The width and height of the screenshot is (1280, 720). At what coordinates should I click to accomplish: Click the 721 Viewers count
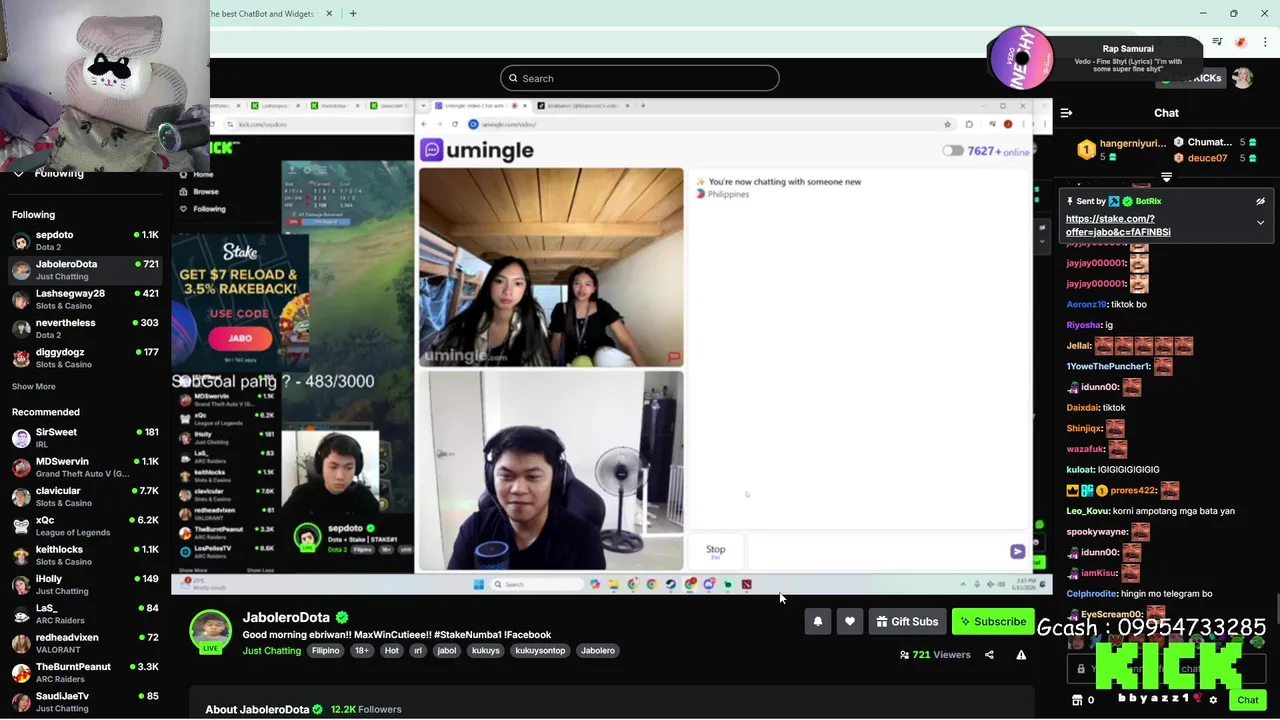935,655
